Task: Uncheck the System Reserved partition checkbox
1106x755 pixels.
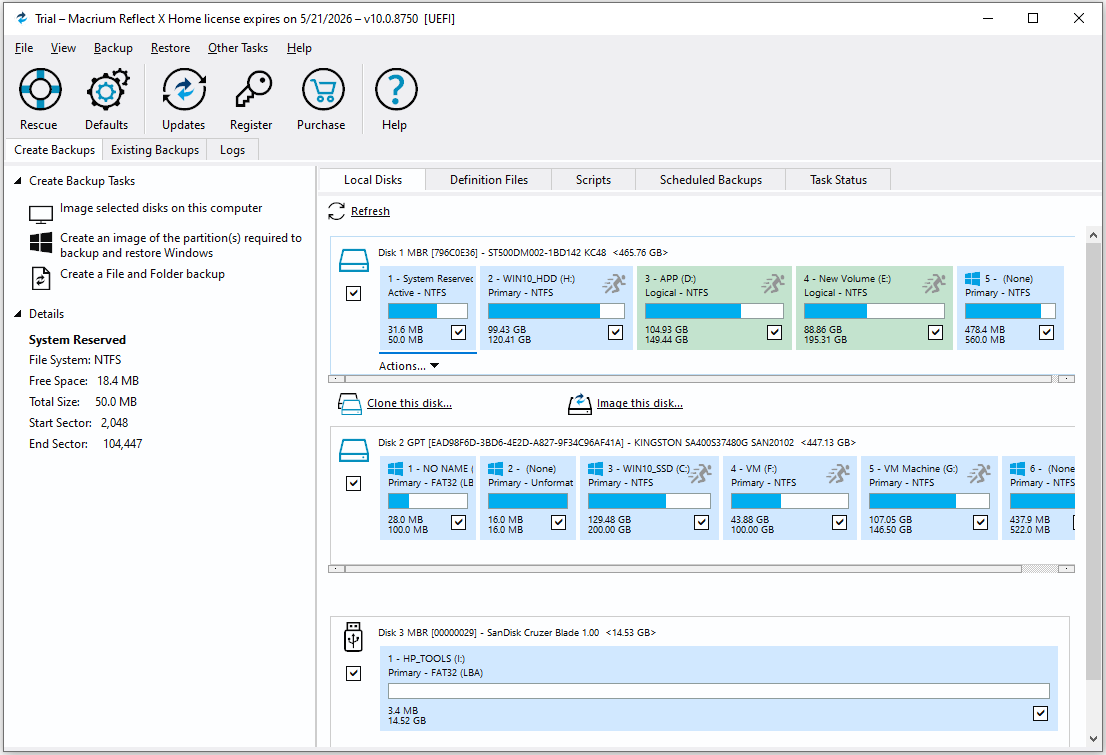Action: [x=458, y=332]
